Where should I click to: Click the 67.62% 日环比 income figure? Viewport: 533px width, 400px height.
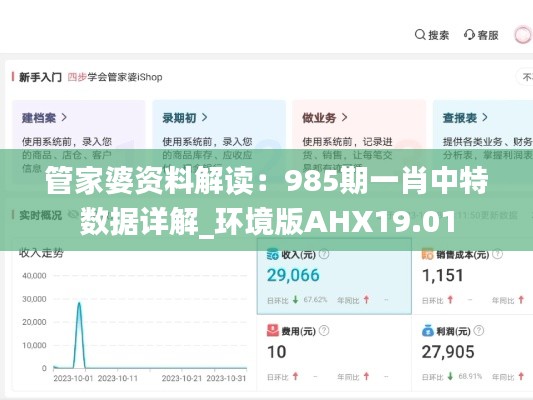click(315, 300)
